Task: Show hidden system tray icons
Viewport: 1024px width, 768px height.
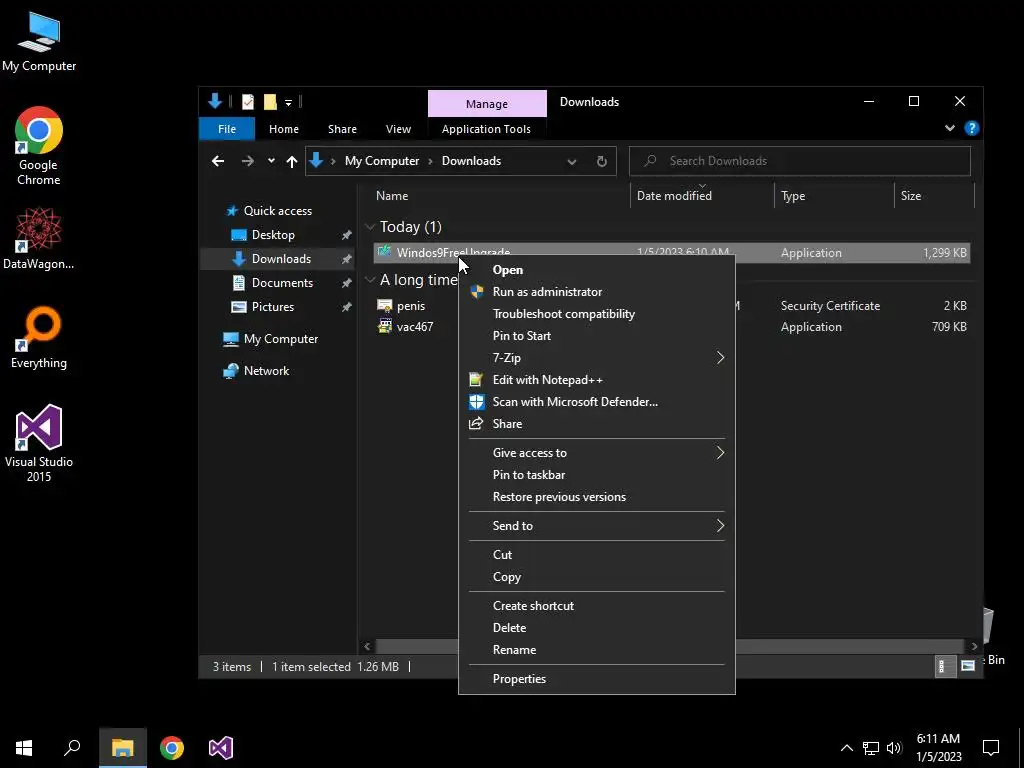Action: (846, 748)
